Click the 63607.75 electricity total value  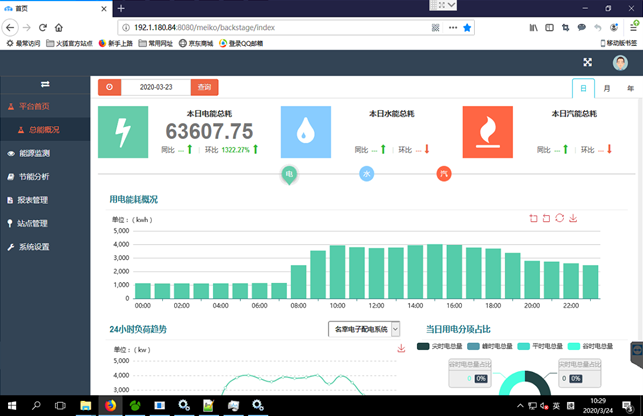click(209, 131)
